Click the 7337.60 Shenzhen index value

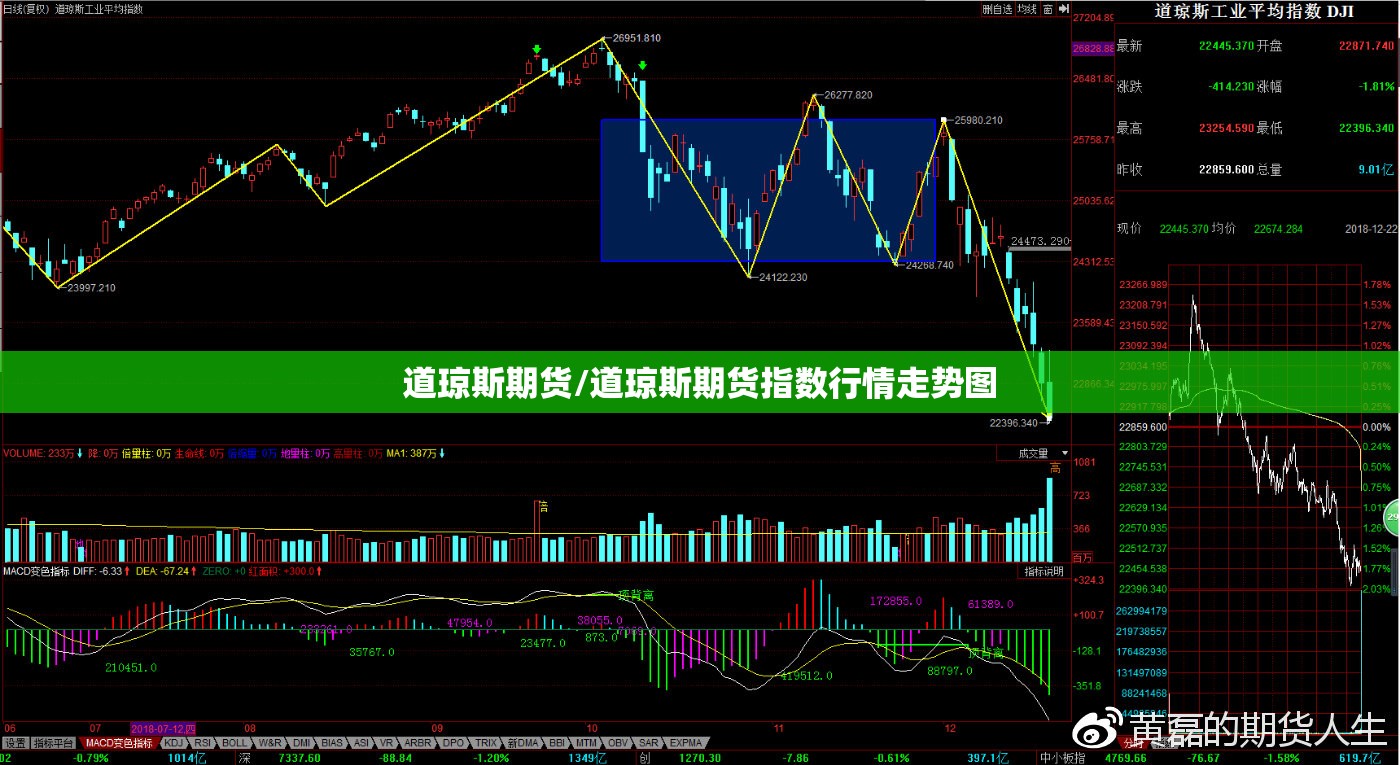(299, 758)
